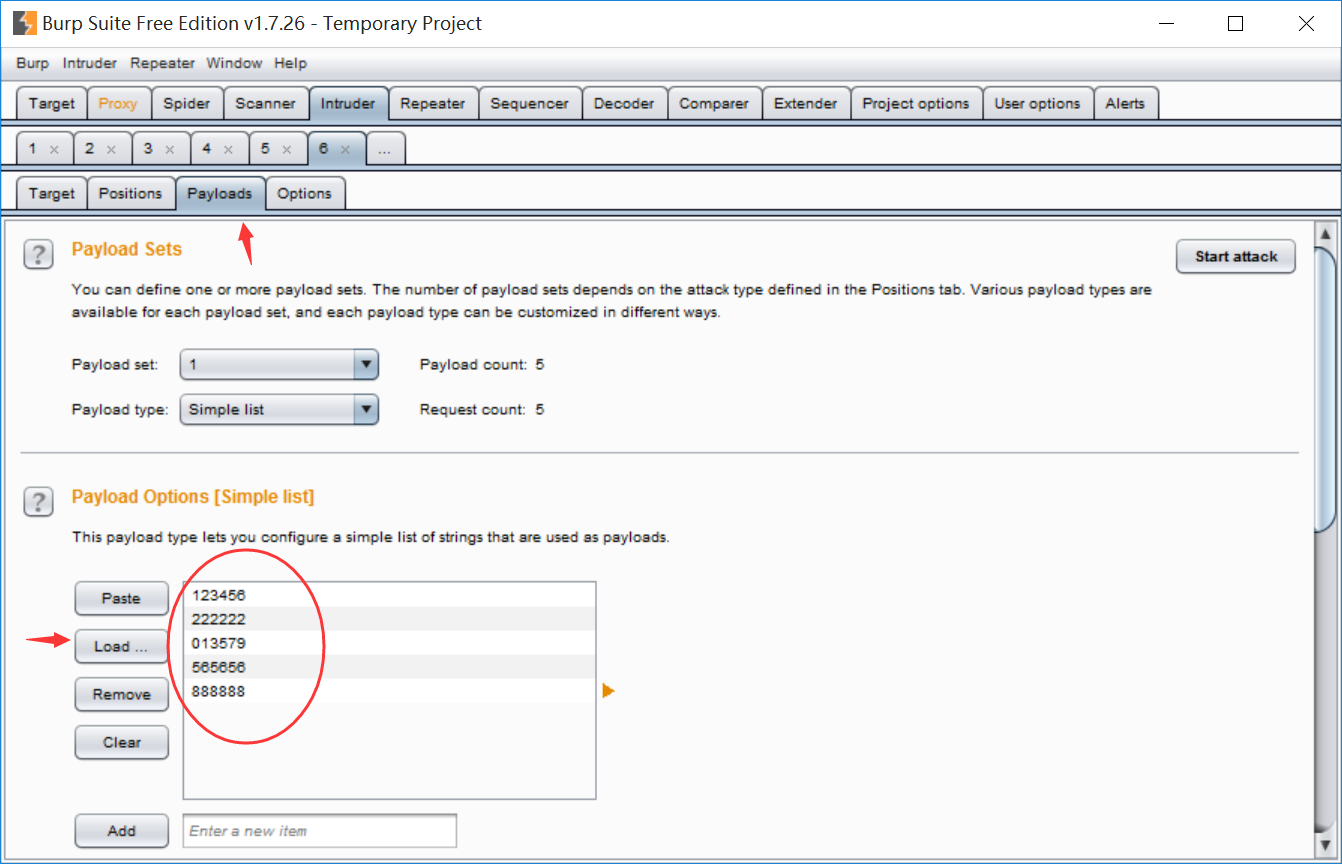Click the scrollbar down arrow

point(1325,846)
